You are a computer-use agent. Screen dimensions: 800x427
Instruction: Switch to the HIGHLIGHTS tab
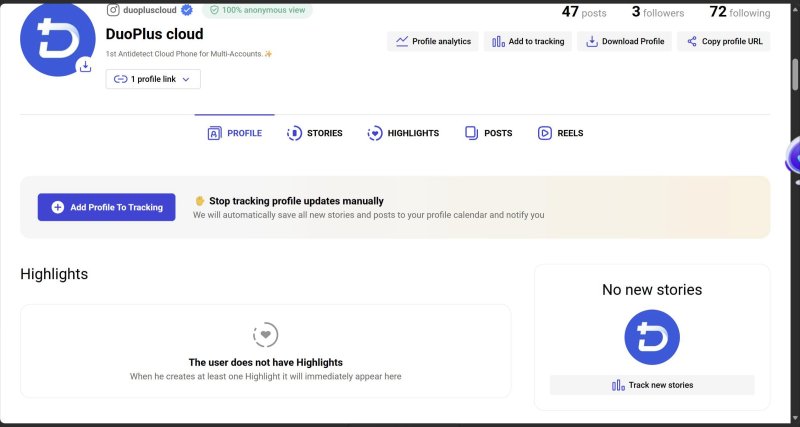point(403,133)
